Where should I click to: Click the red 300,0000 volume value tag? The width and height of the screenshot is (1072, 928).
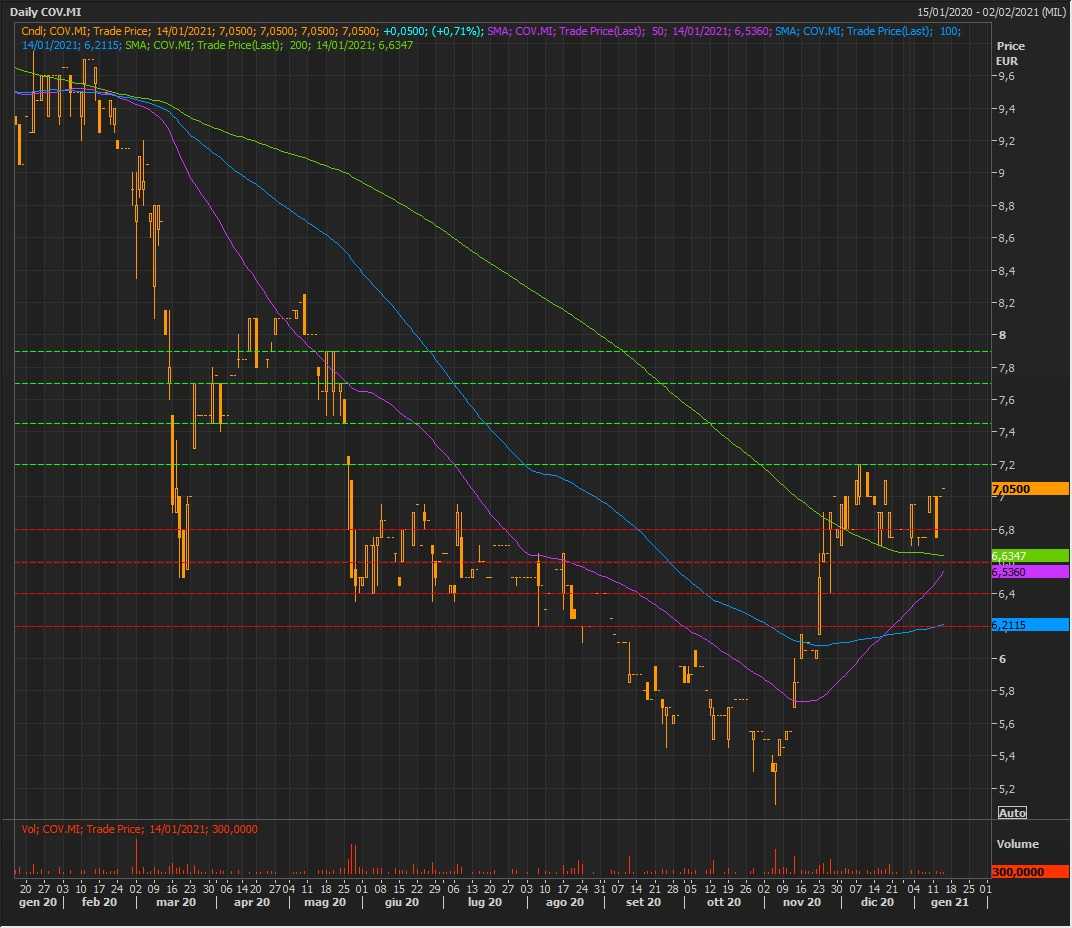pos(1029,872)
